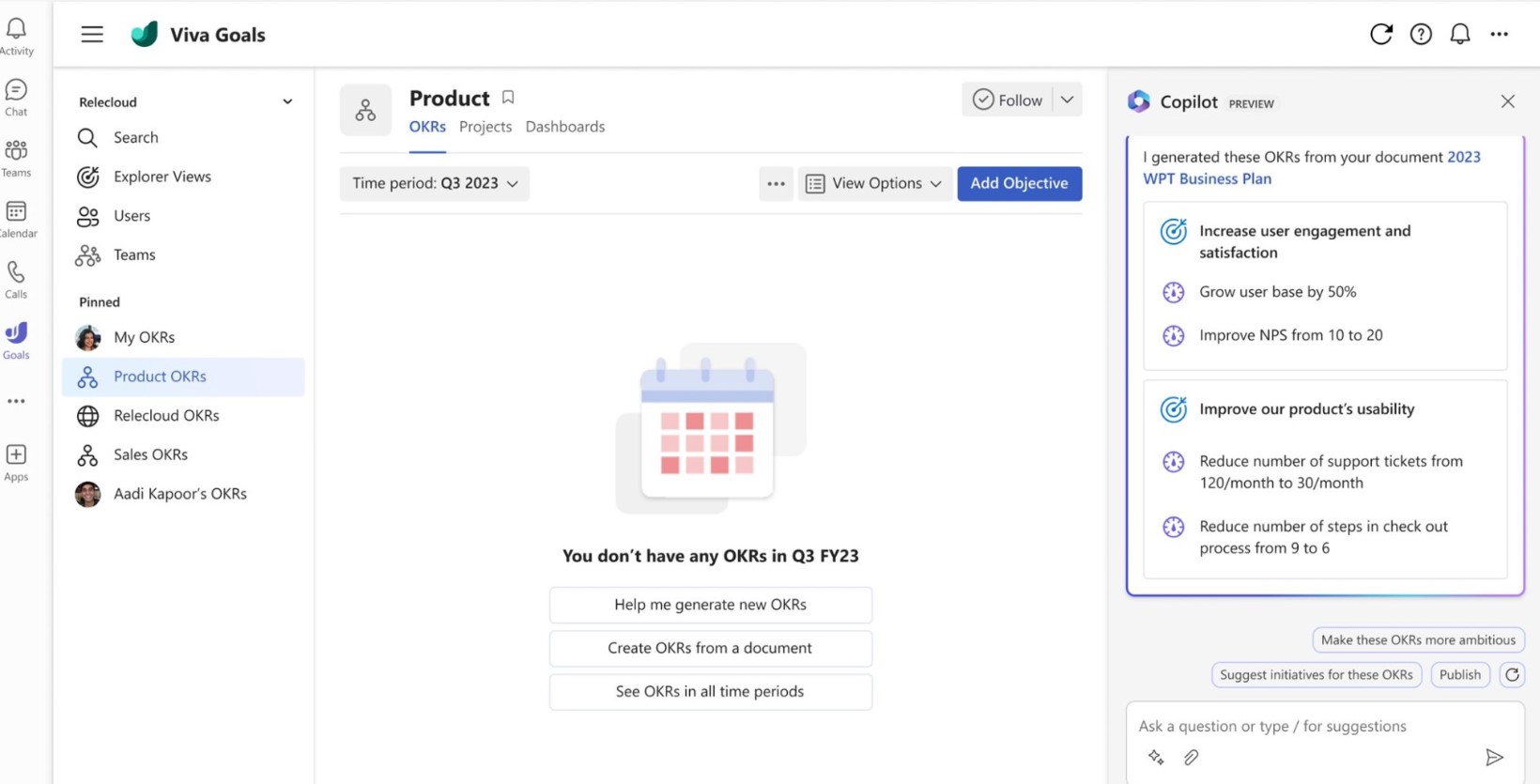Open My OKRs pinned item
This screenshot has height=784, width=1540.
click(184, 337)
